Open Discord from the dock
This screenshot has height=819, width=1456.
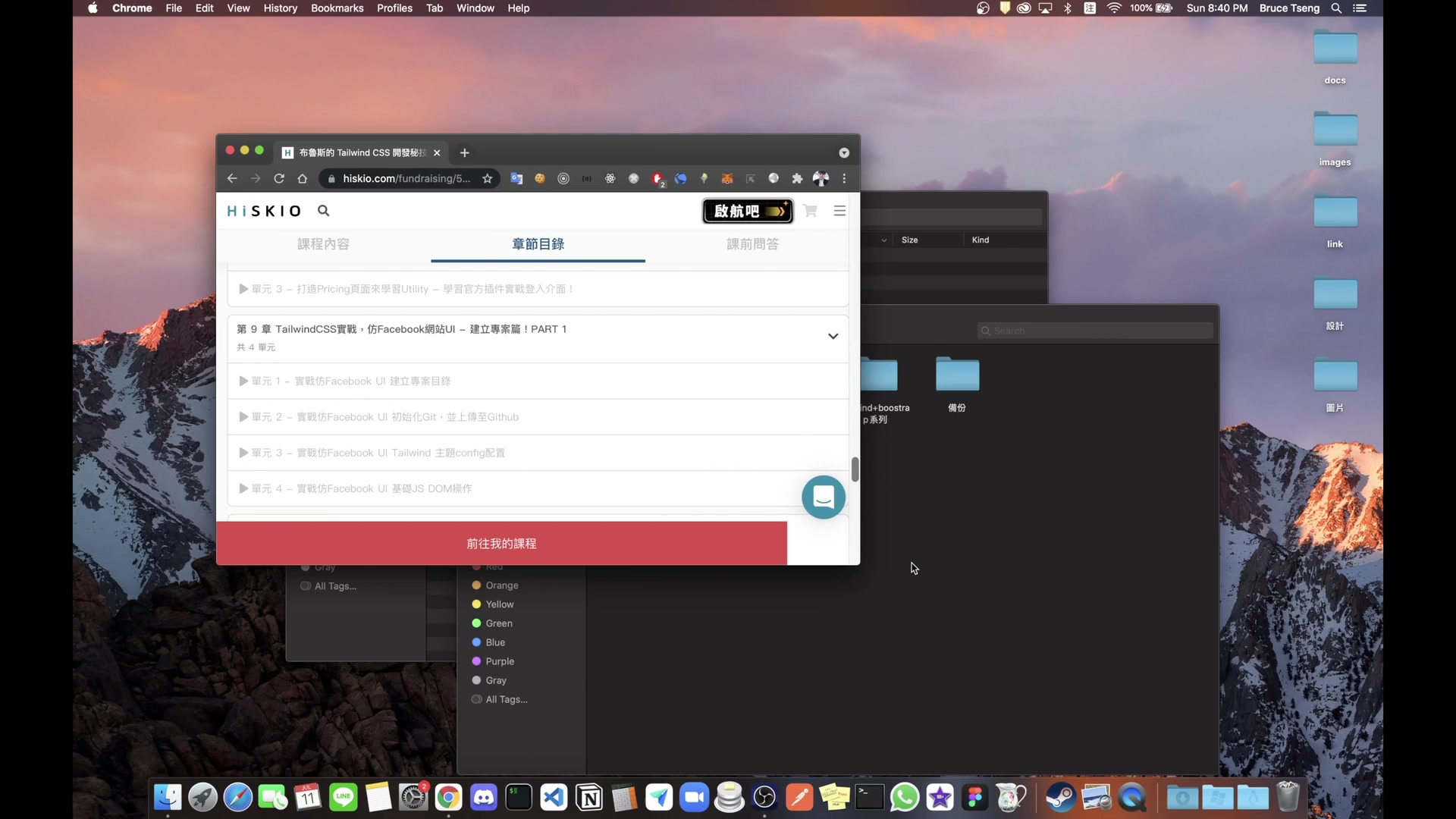click(484, 798)
